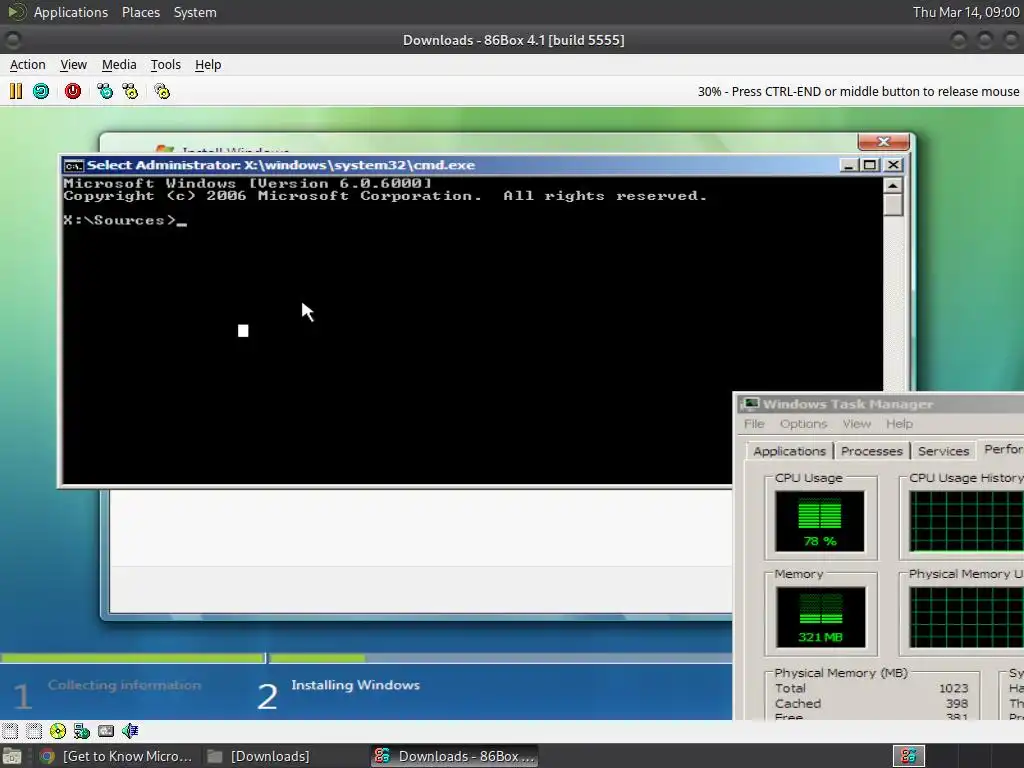Open Task Manager Help menu
The height and width of the screenshot is (768, 1024).
(x=899, y=424)
